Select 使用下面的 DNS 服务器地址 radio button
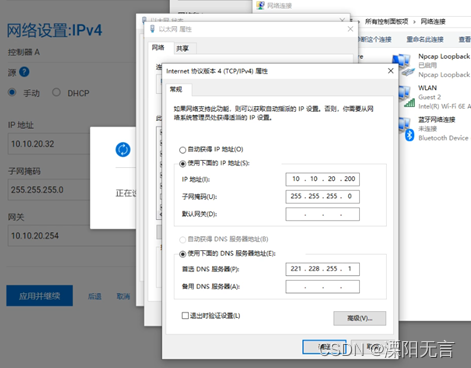Screen dimensions: 471x368 tap(182, 254)
